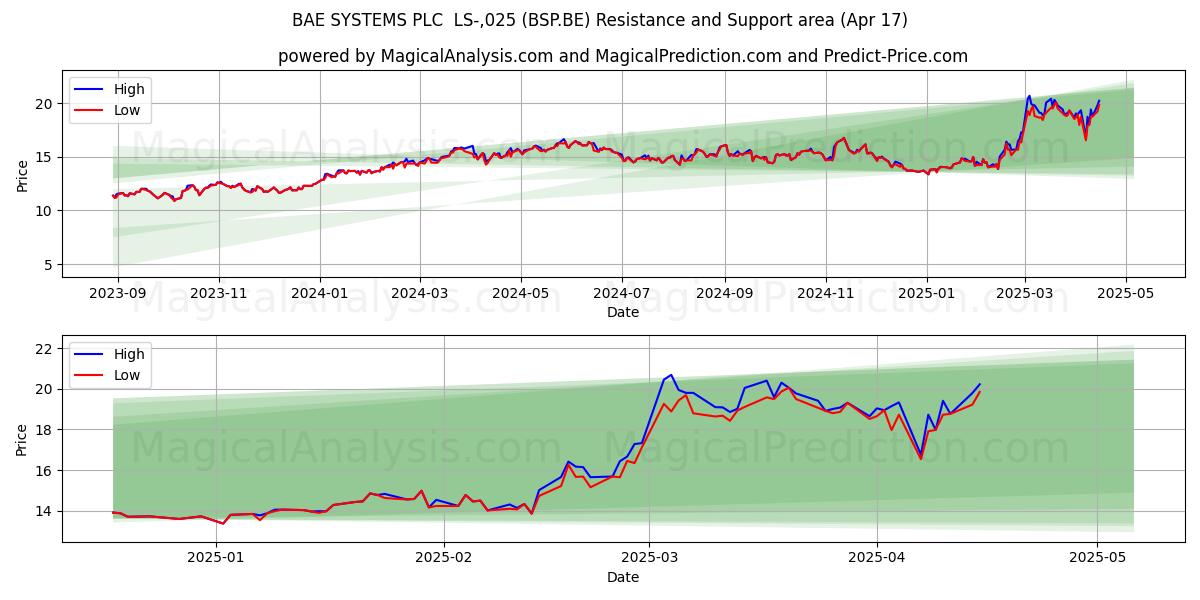Image resolution: width=1200 pixels, height=600 pixels.
Task: Click the '2025-01' x-axis label in top chart
Action: coord(926,295)
